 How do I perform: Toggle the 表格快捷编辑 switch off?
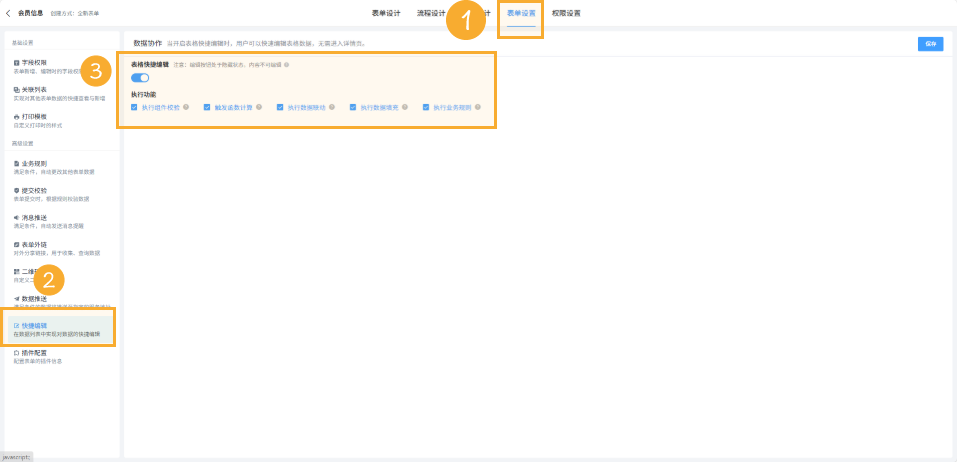tap(140, 78)
